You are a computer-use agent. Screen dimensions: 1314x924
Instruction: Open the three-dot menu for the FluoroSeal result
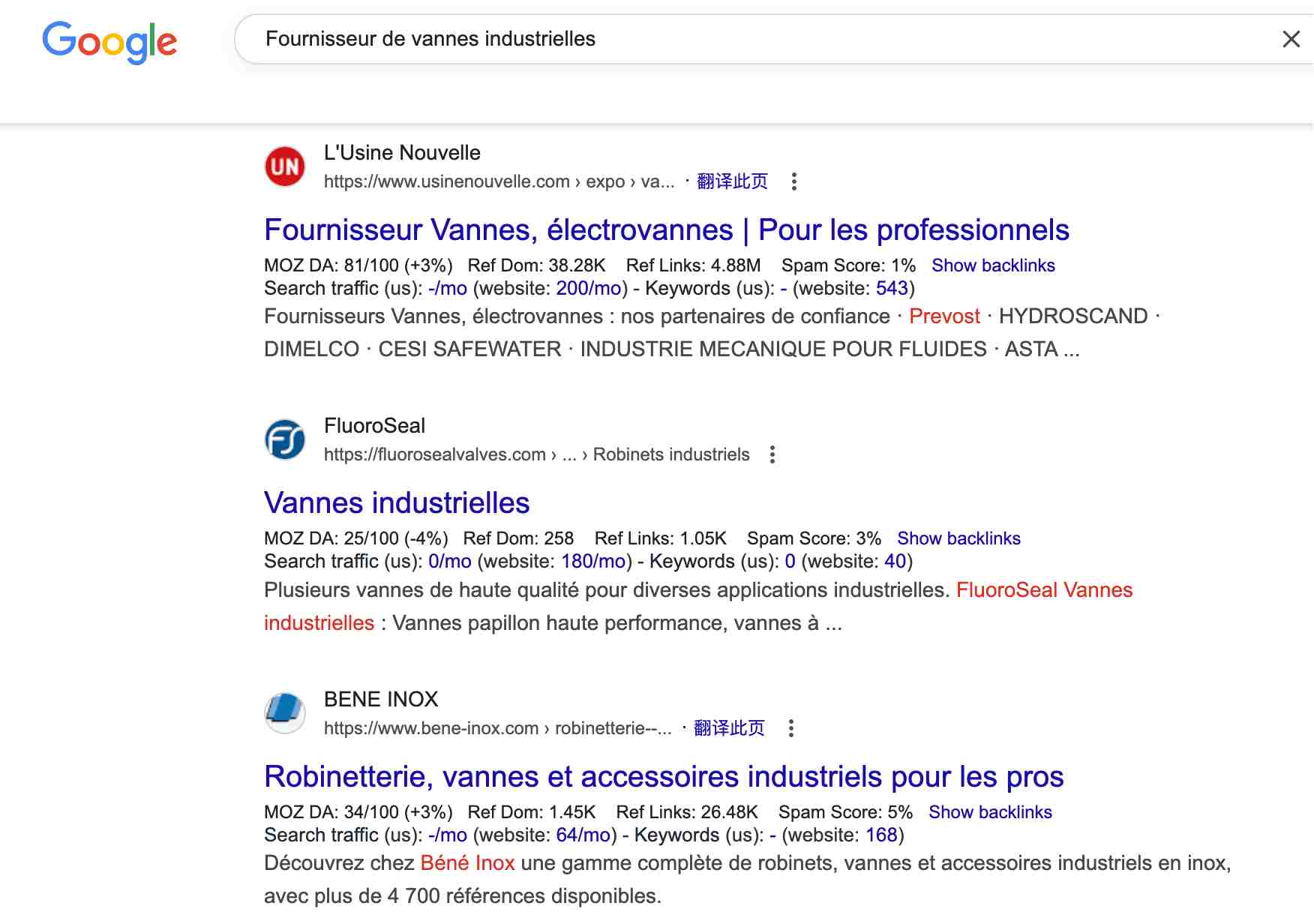point(772,454)
